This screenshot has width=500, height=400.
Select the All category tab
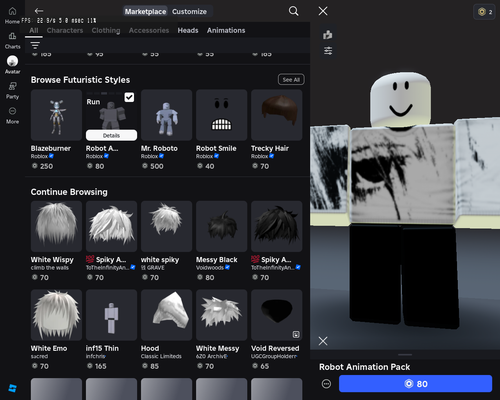tap(34, 30)
